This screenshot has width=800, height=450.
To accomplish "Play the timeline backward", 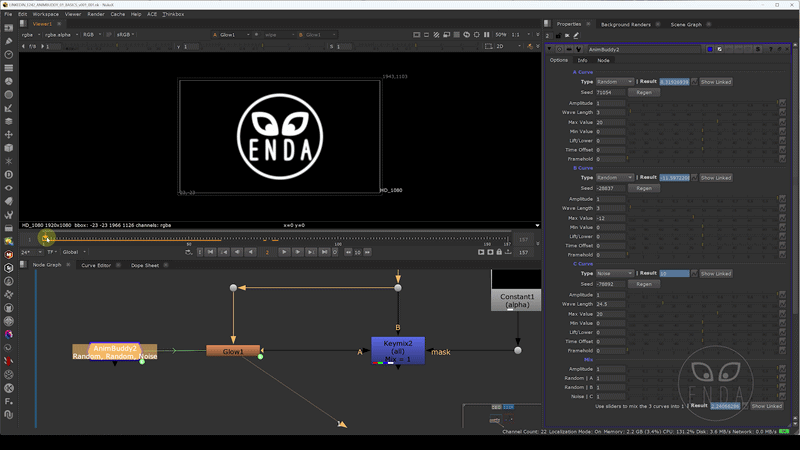I will 250,252.
